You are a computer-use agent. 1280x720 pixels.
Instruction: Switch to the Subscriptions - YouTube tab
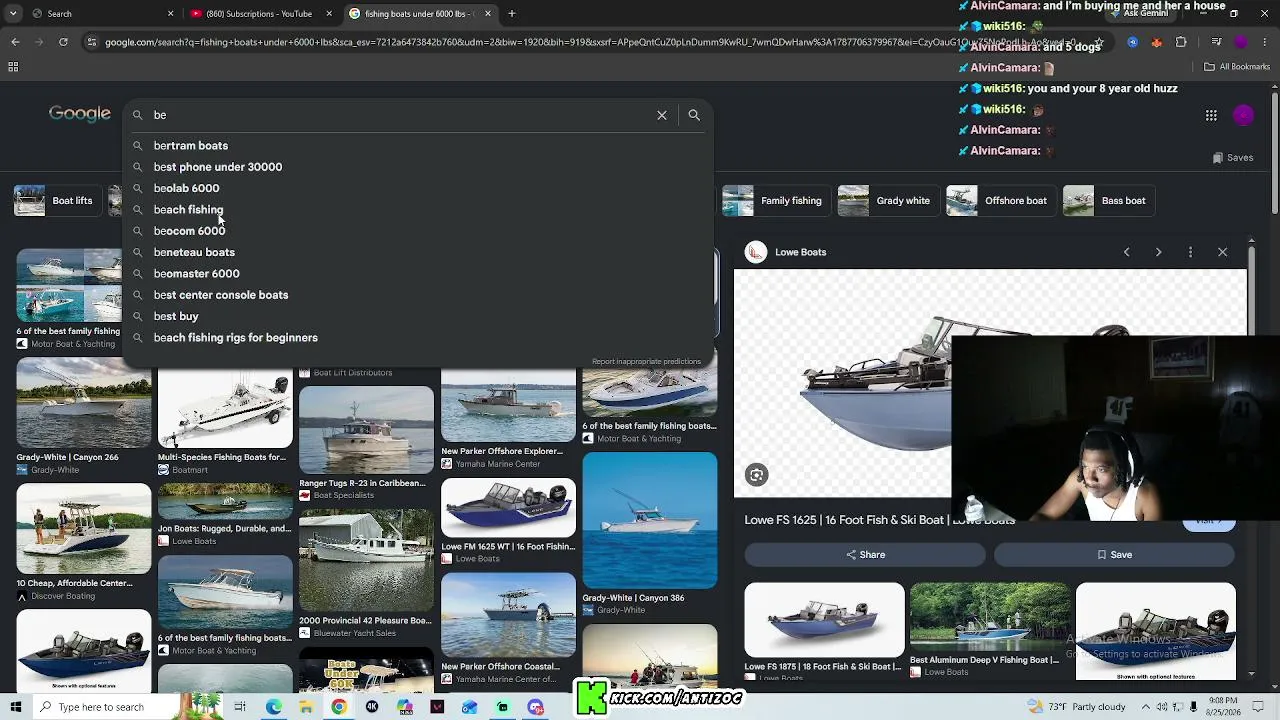[263, 14]
